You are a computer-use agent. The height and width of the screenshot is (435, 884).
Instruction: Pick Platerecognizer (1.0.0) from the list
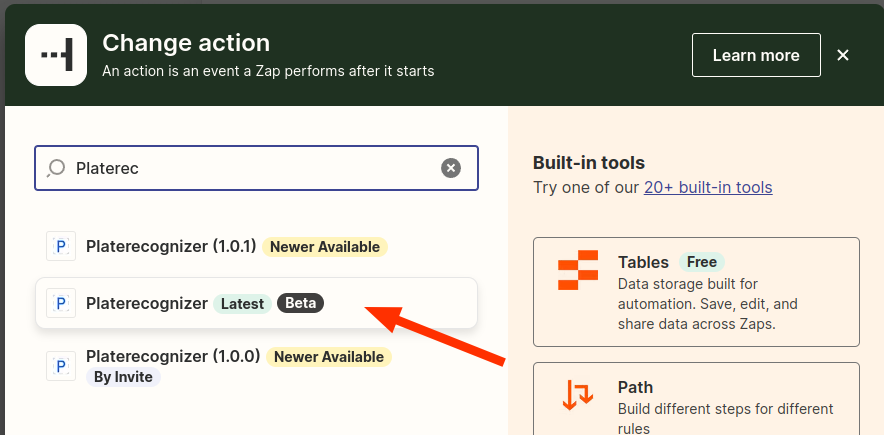click(173, 356)
